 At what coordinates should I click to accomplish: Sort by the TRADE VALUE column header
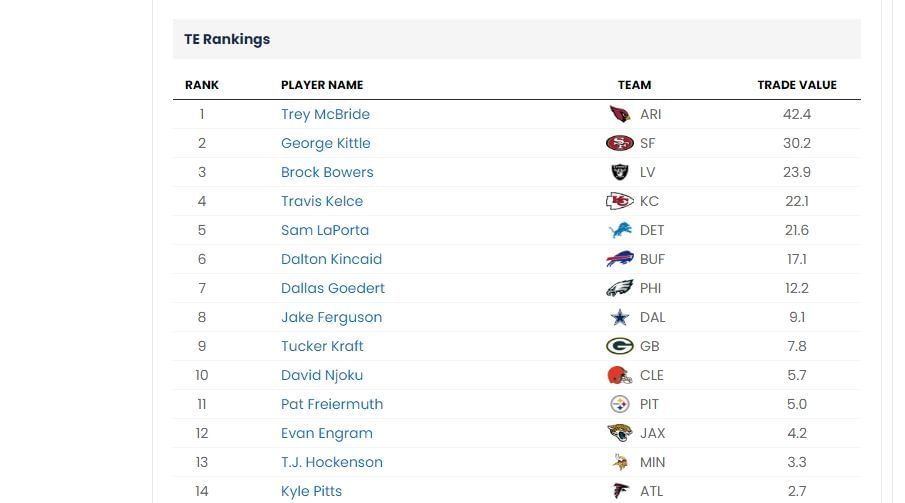(x=797, y=85)
